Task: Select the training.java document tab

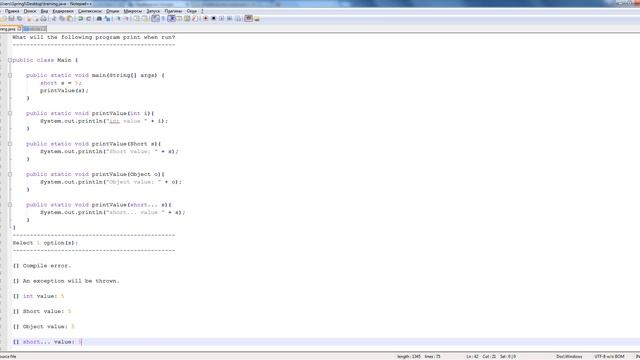Action: click(x=11, y=29)
